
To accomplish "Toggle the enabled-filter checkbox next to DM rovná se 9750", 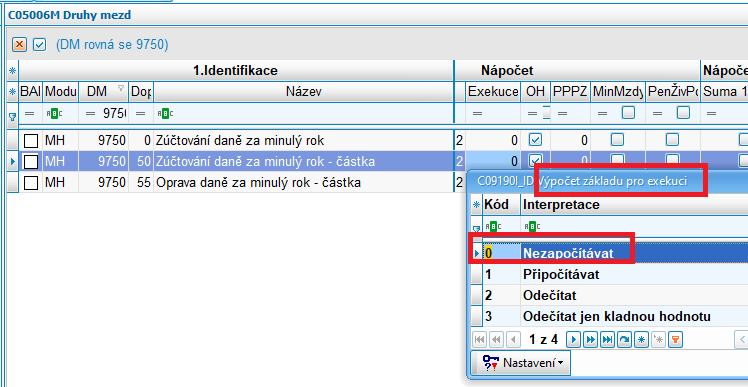I will coord(39,45).
